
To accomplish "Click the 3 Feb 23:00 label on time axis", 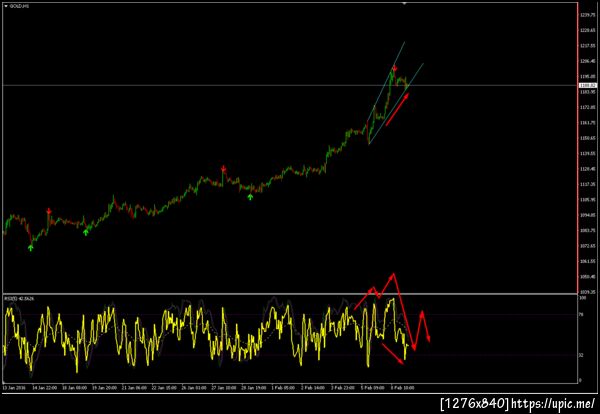I will pos(343,388).
